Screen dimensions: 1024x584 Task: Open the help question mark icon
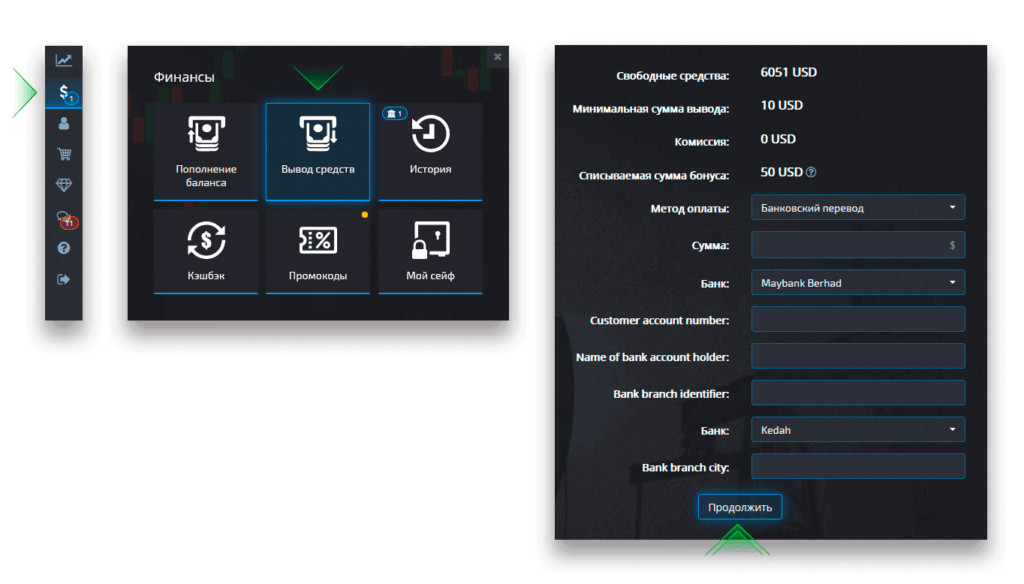pos(64,248)
